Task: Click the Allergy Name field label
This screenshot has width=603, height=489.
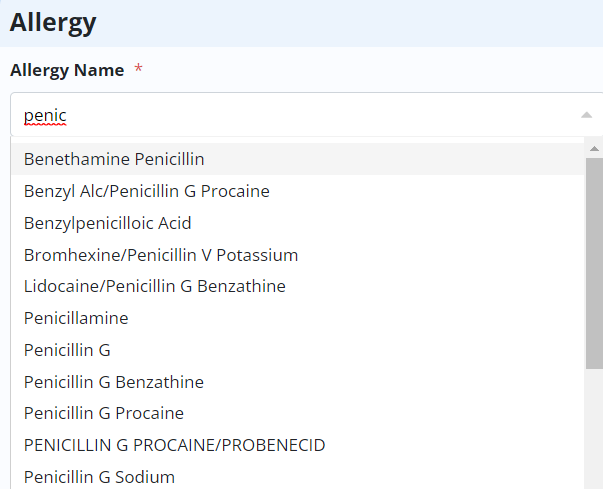Action: click(66, 70)
